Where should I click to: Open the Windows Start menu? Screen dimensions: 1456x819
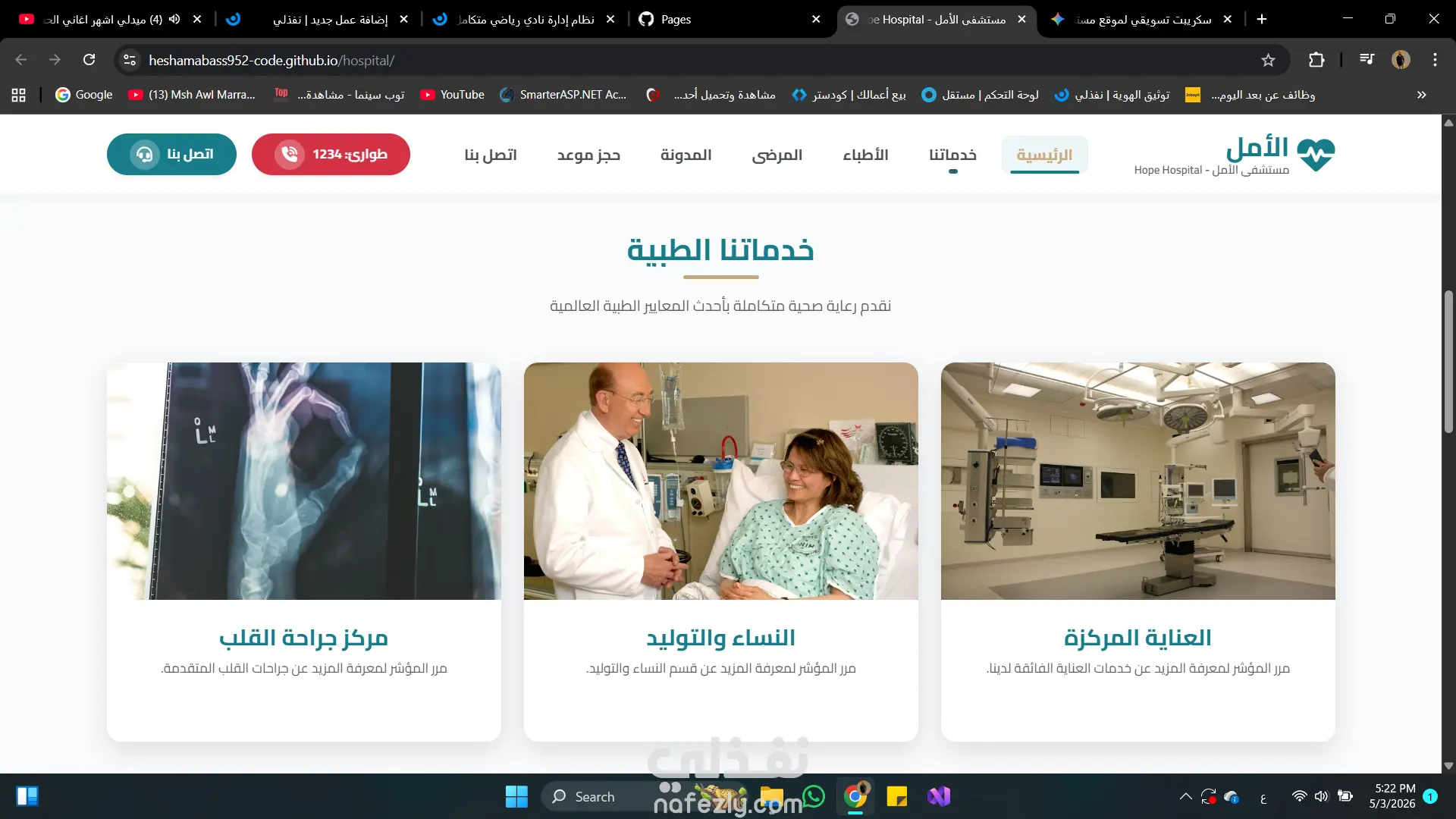516,796
